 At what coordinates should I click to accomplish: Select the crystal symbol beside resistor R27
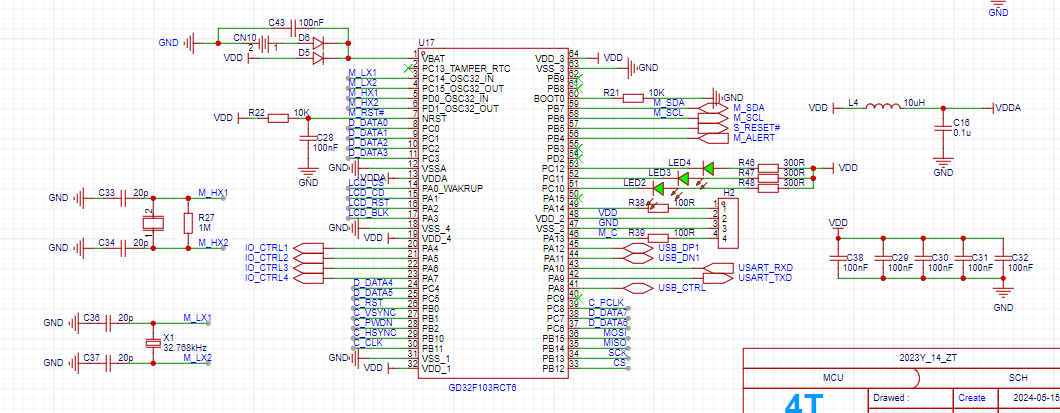point(154,223)
